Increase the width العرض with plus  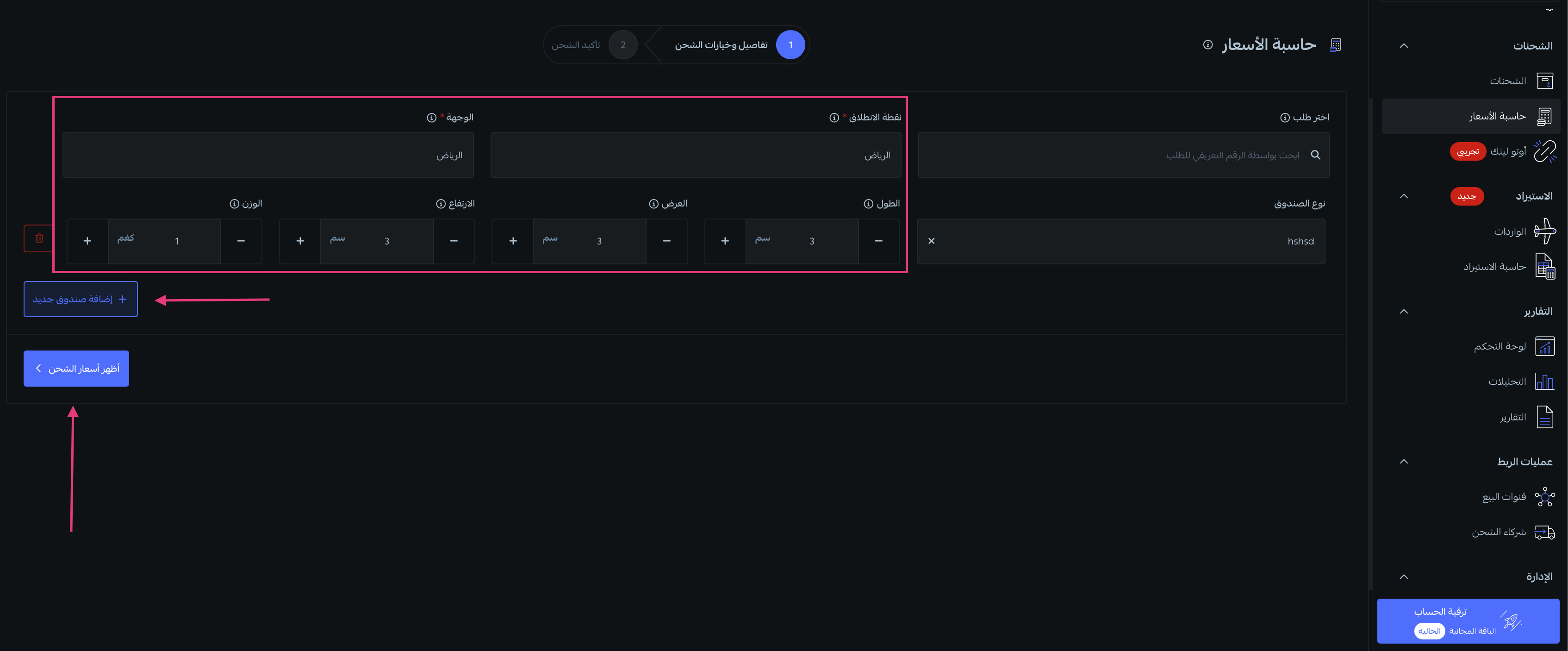512,241
